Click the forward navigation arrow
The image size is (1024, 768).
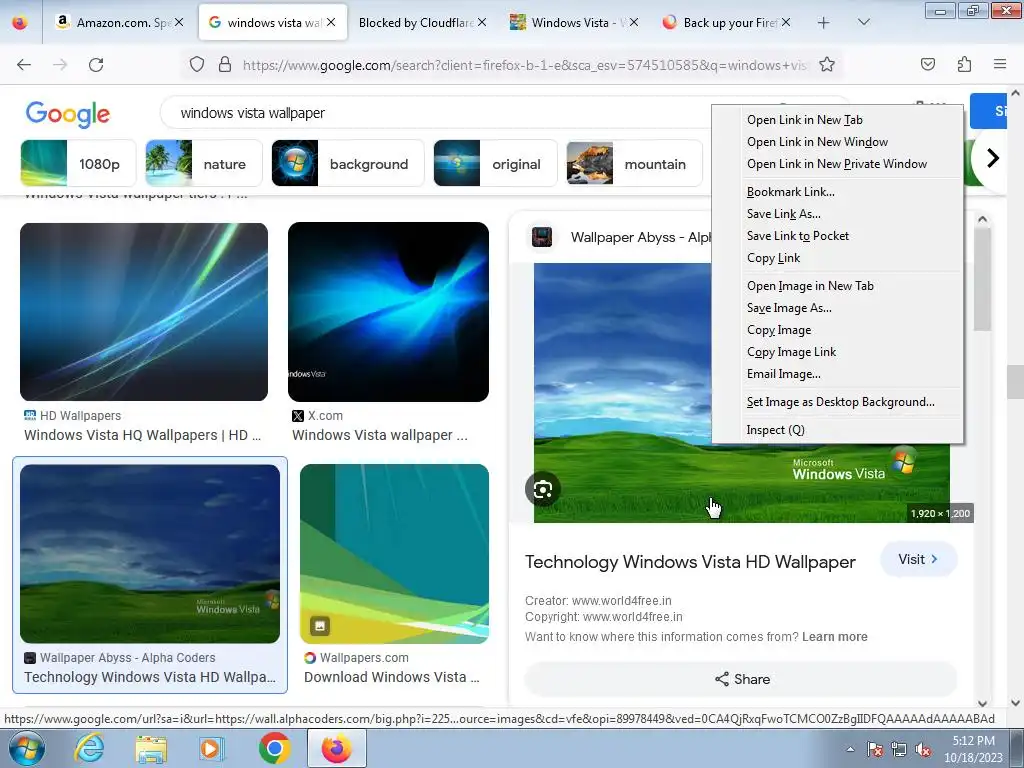point(60,64)
